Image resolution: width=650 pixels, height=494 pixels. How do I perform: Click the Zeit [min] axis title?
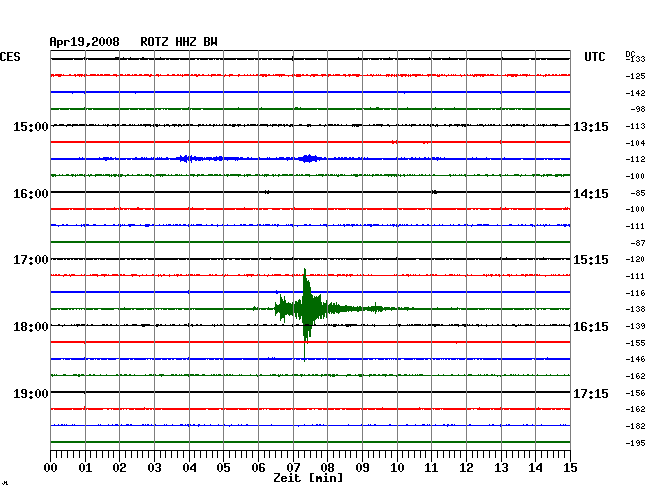point(308,478)
